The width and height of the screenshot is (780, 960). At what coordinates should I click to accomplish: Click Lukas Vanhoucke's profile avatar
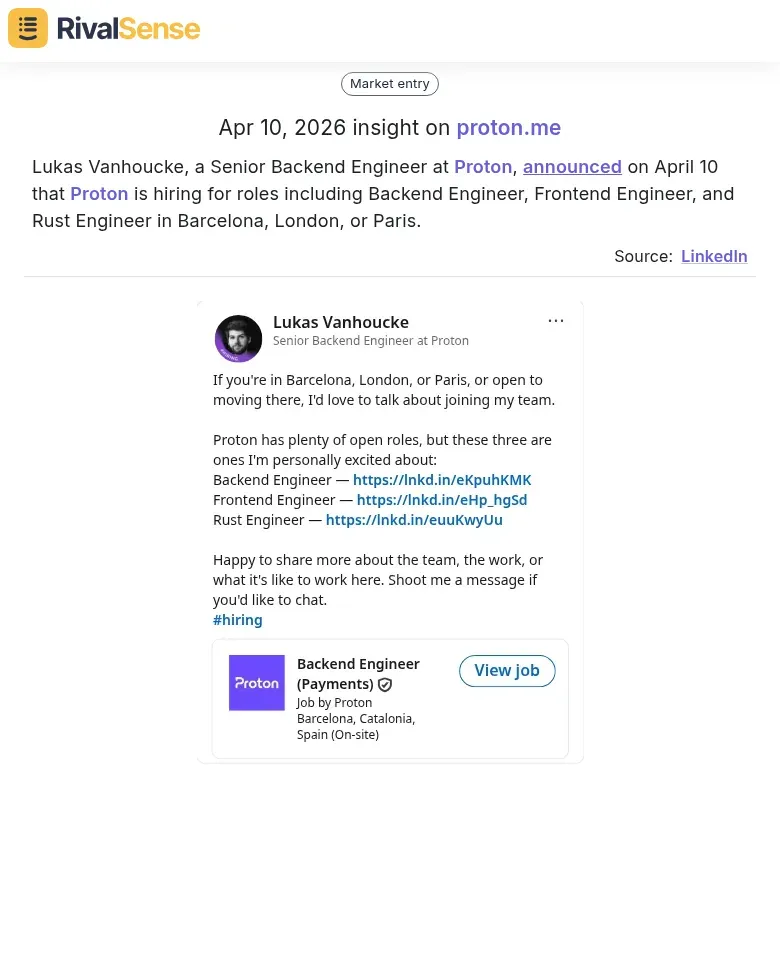coord(238,338)
